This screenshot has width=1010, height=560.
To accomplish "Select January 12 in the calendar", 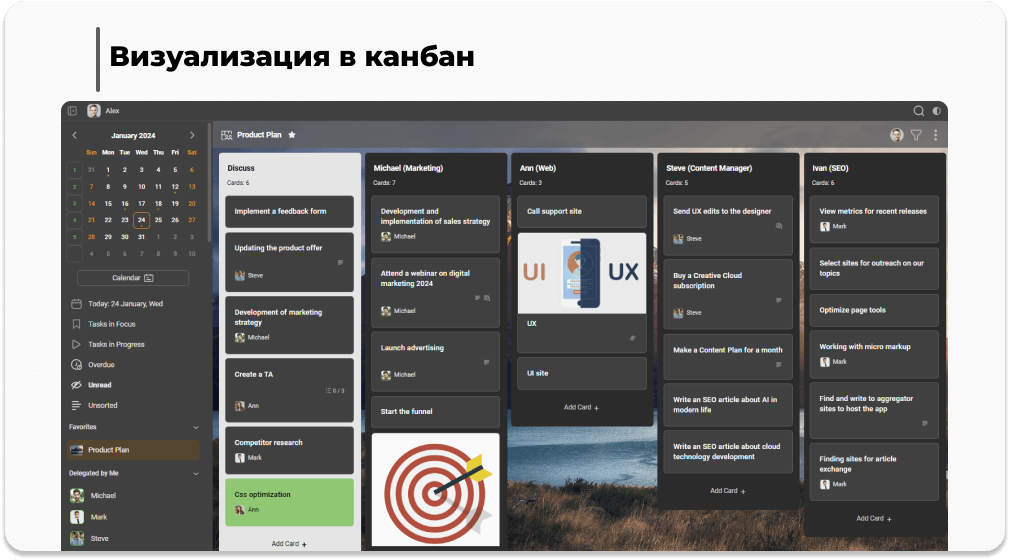I will 175,187.
